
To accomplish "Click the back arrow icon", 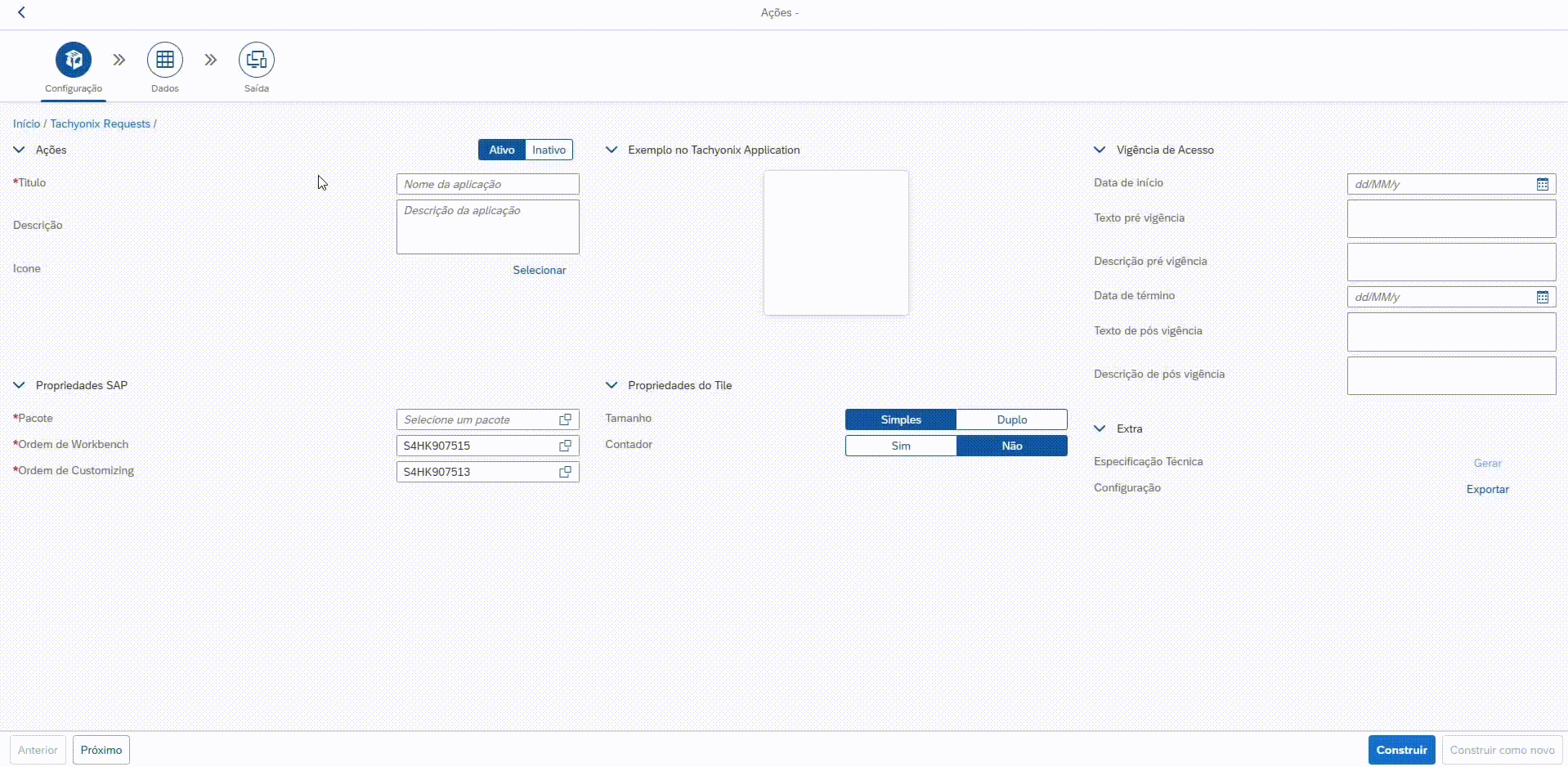I will point(21,12).
